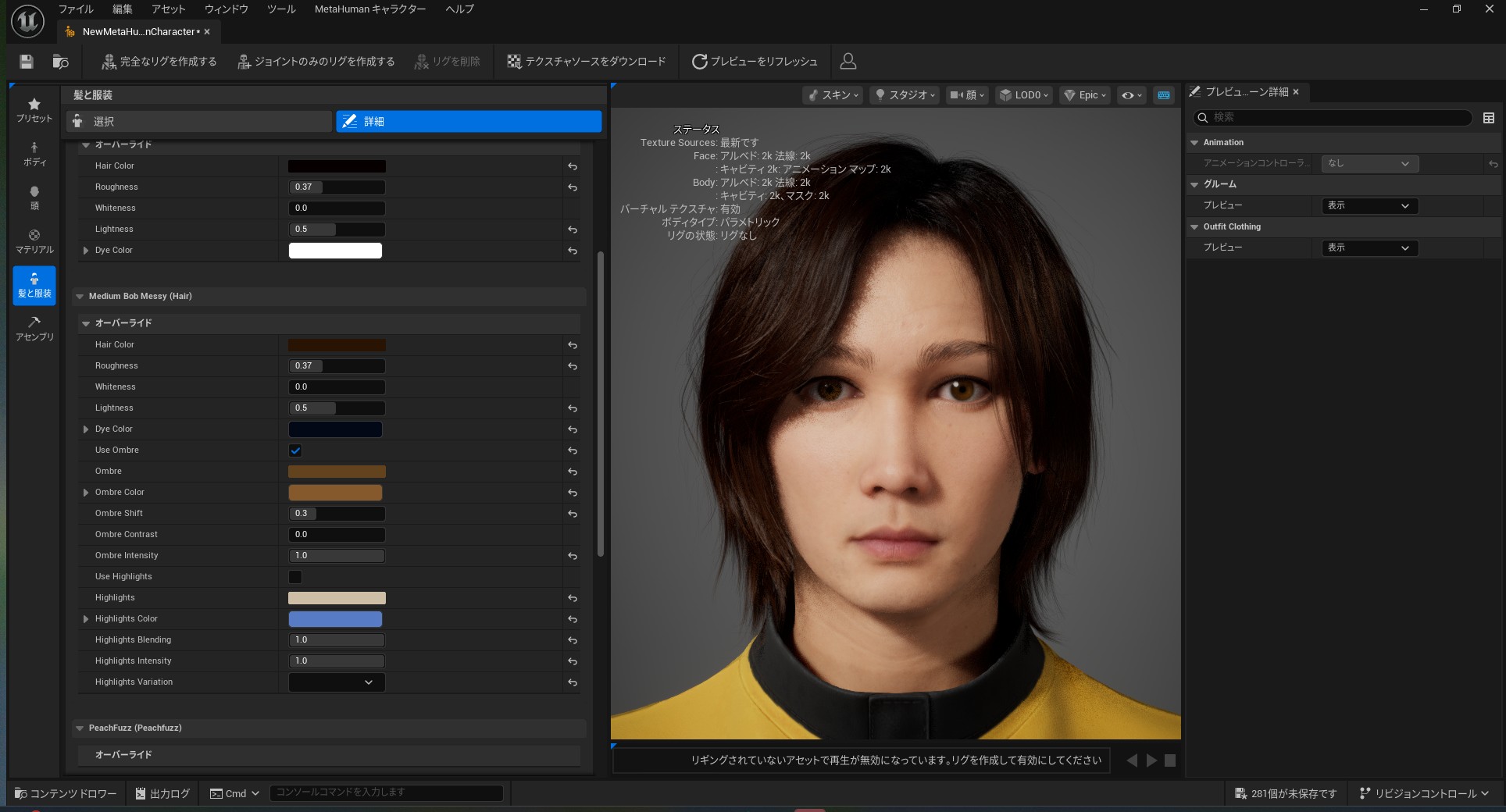Uncheck the Use Ombre checkbox
This screenshot has height=812, width=1506.
pyautogui.click(x=295, y=451)
